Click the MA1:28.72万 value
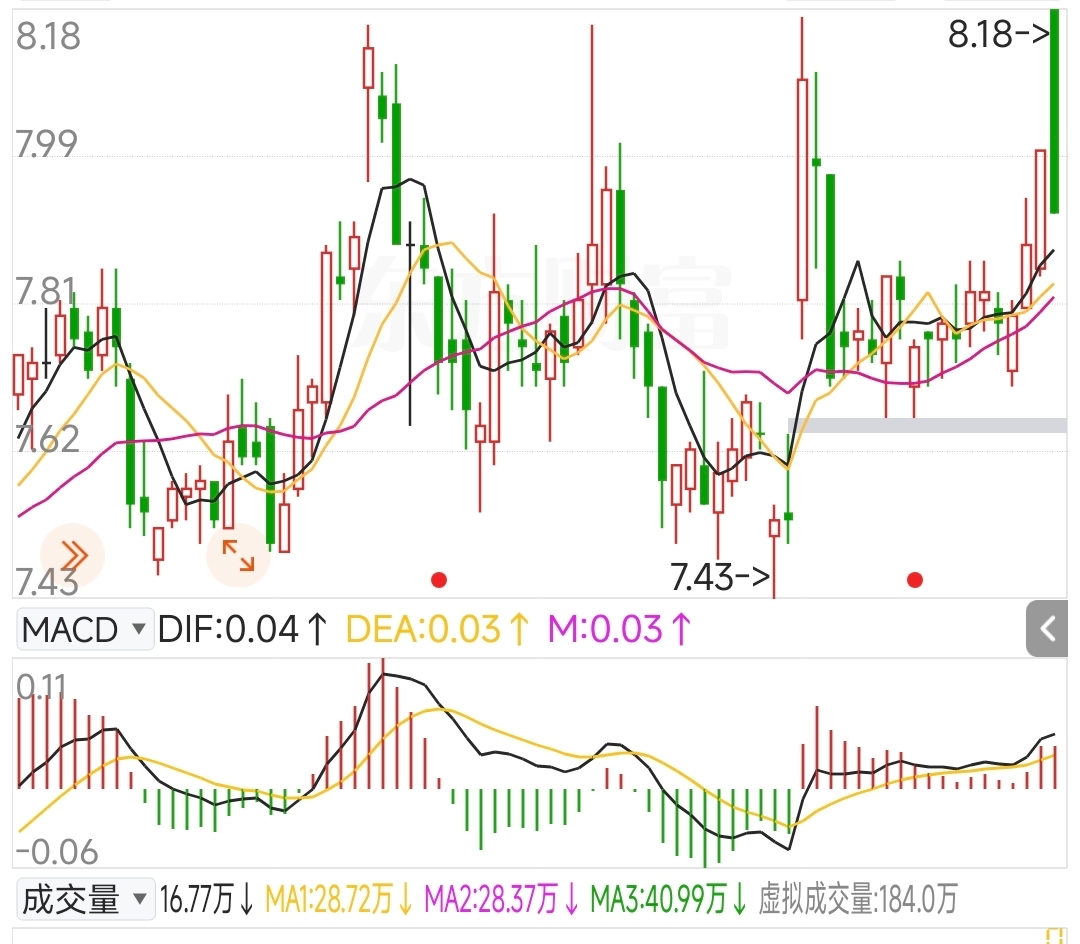This screenshot has height=944, width=1080. [339, 899]
